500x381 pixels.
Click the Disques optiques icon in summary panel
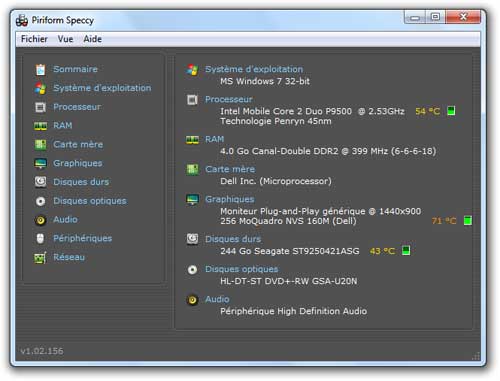click(x=192, y=270)
